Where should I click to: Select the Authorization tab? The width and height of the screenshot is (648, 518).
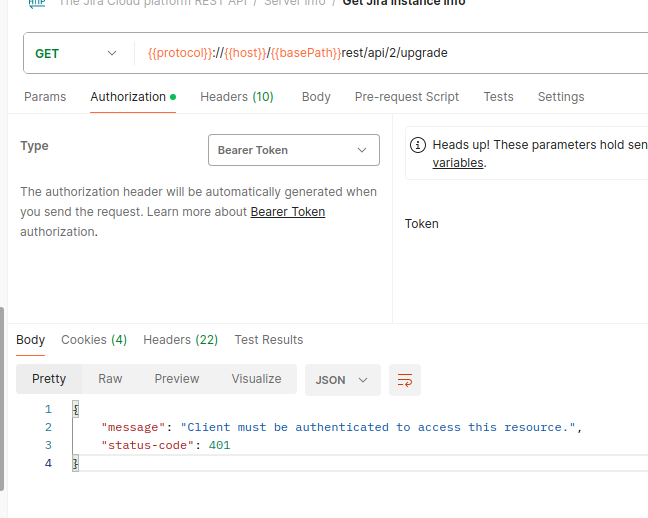(133, 97)
